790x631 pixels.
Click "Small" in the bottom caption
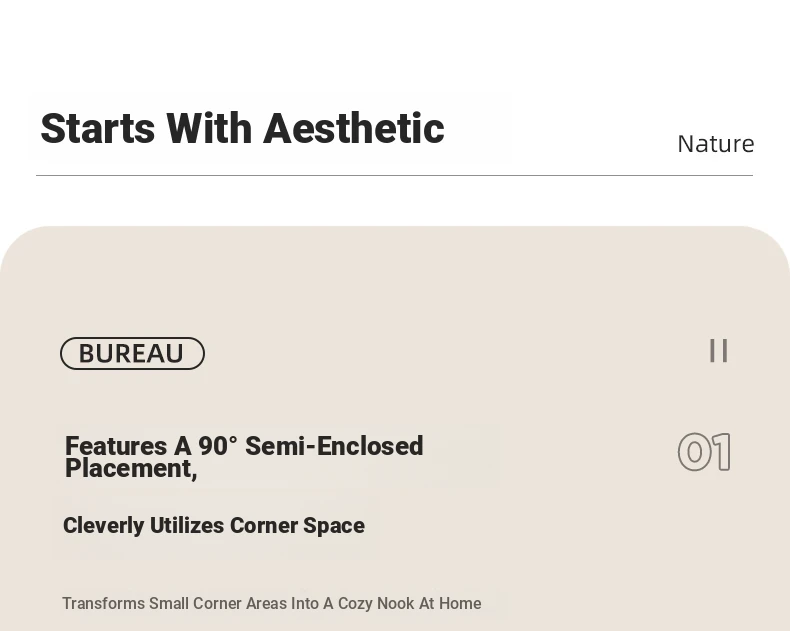[168, 604]
